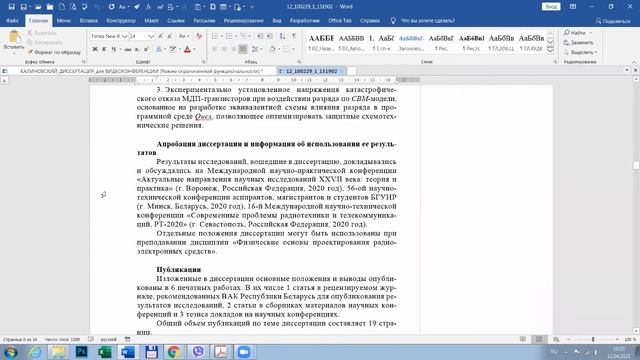Toggle subscript formatting
Screen dimensions: 640x360
tap(137, 49)
